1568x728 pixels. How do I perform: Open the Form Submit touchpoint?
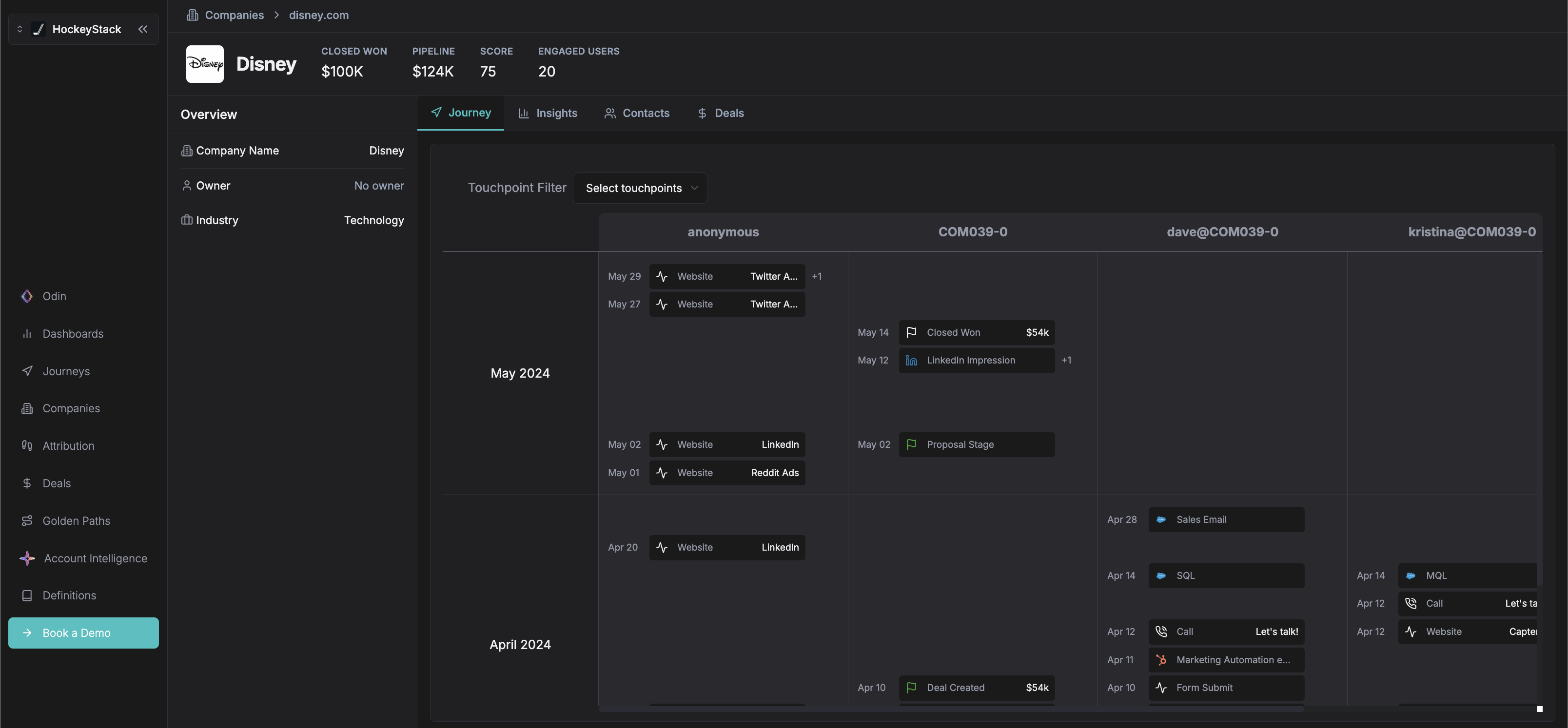[x=1227, y=688]
